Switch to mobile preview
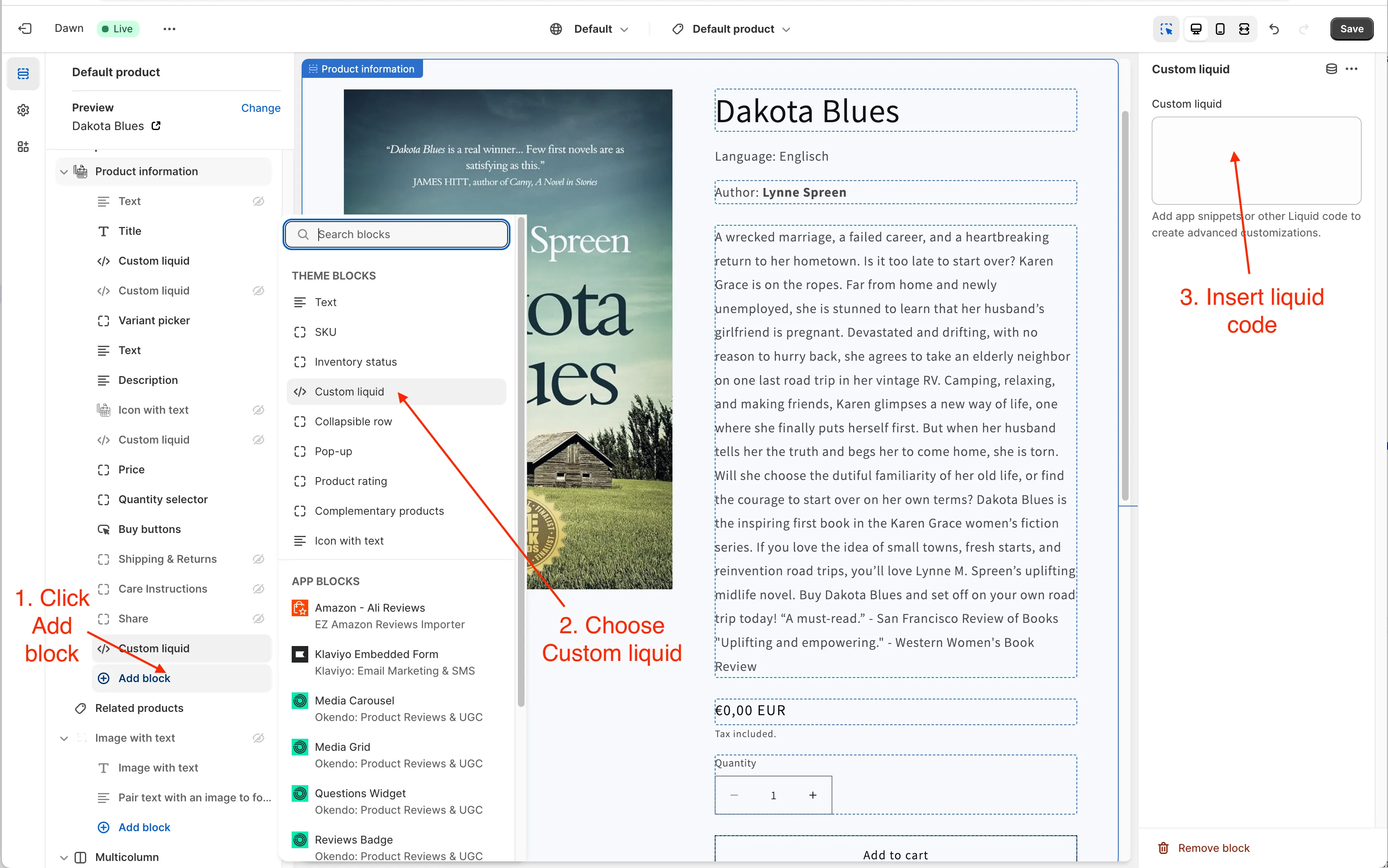Screen dimensions: 1388x868 coord(1220,28)
